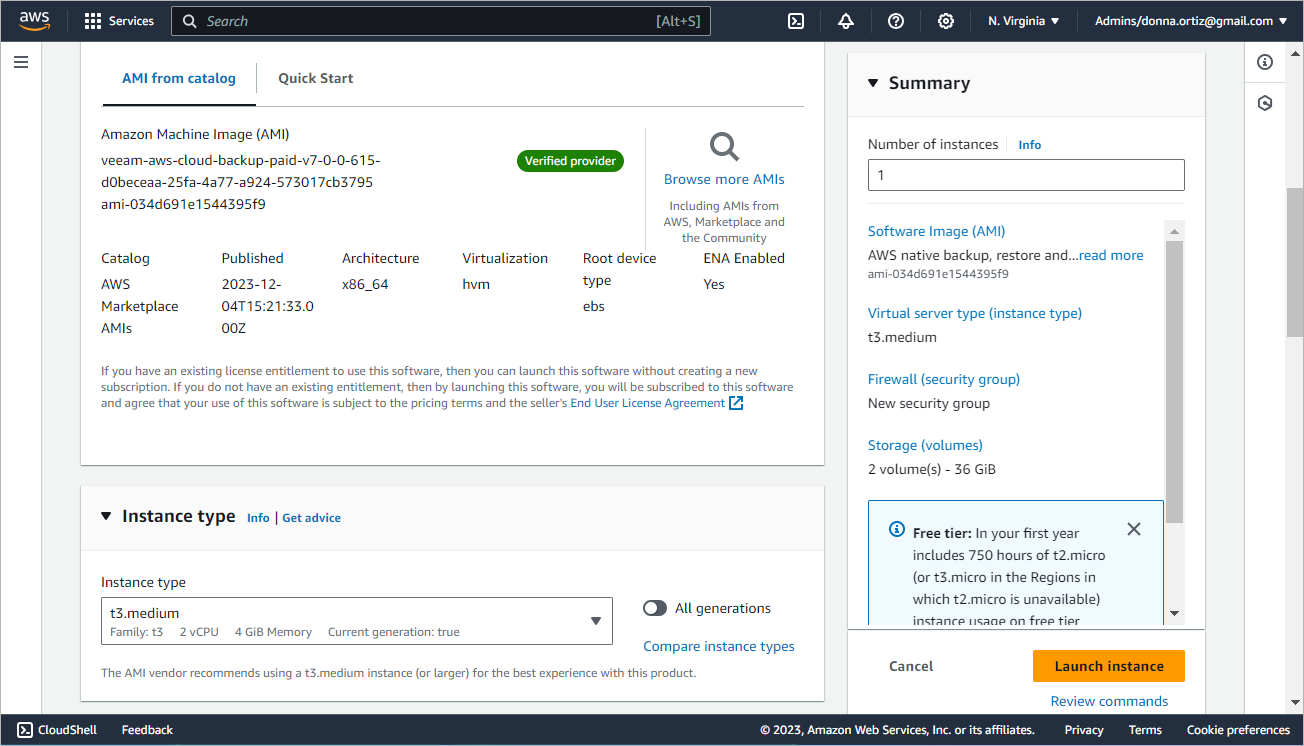This screenshot has width=1304, height=746.
Task: Focus the top search box
Action: [441, 21]
